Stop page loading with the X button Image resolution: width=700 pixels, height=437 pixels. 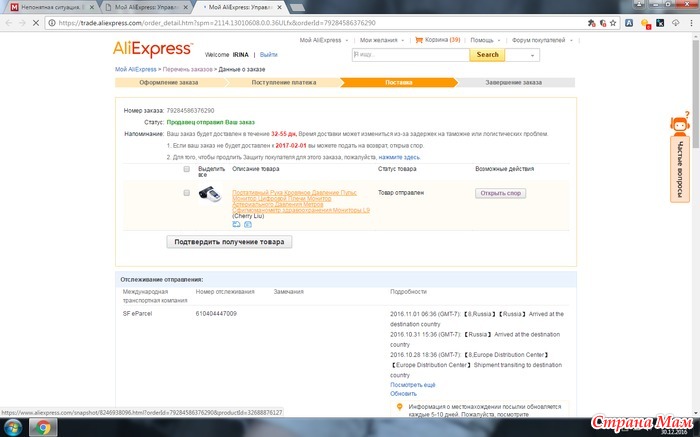pos(36,23)
